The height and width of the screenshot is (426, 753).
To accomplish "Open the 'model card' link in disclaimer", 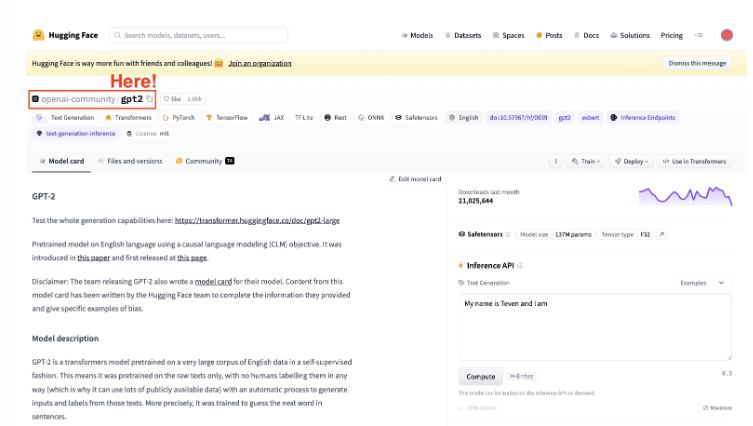I will click(x=213, y=281).
